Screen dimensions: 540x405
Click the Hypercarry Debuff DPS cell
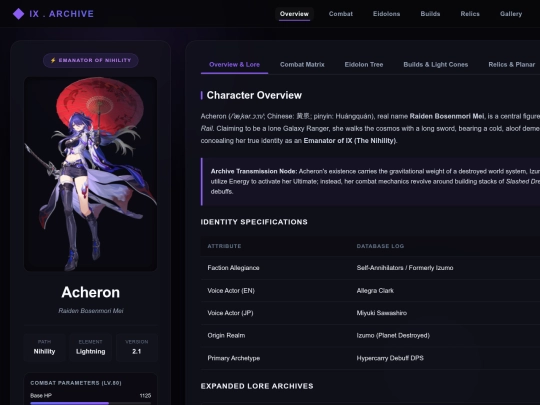[390, 358]
